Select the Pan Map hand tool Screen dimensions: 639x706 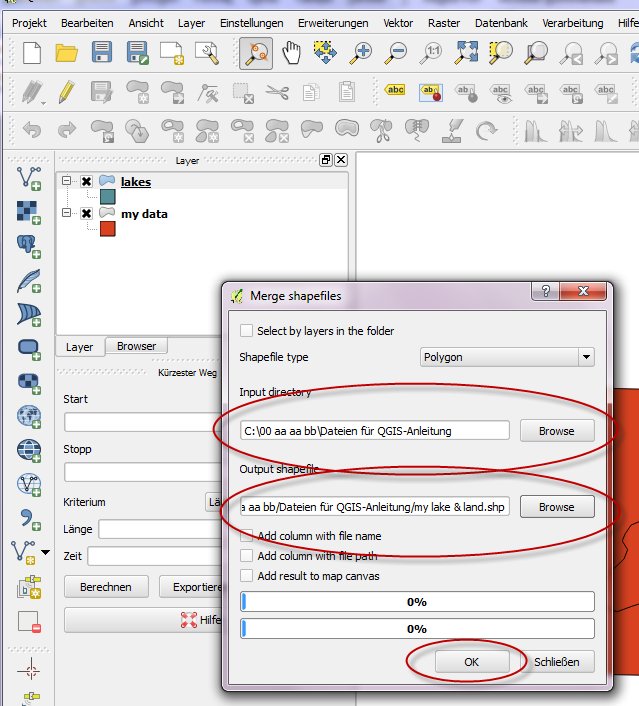click(x=290, y=51)
